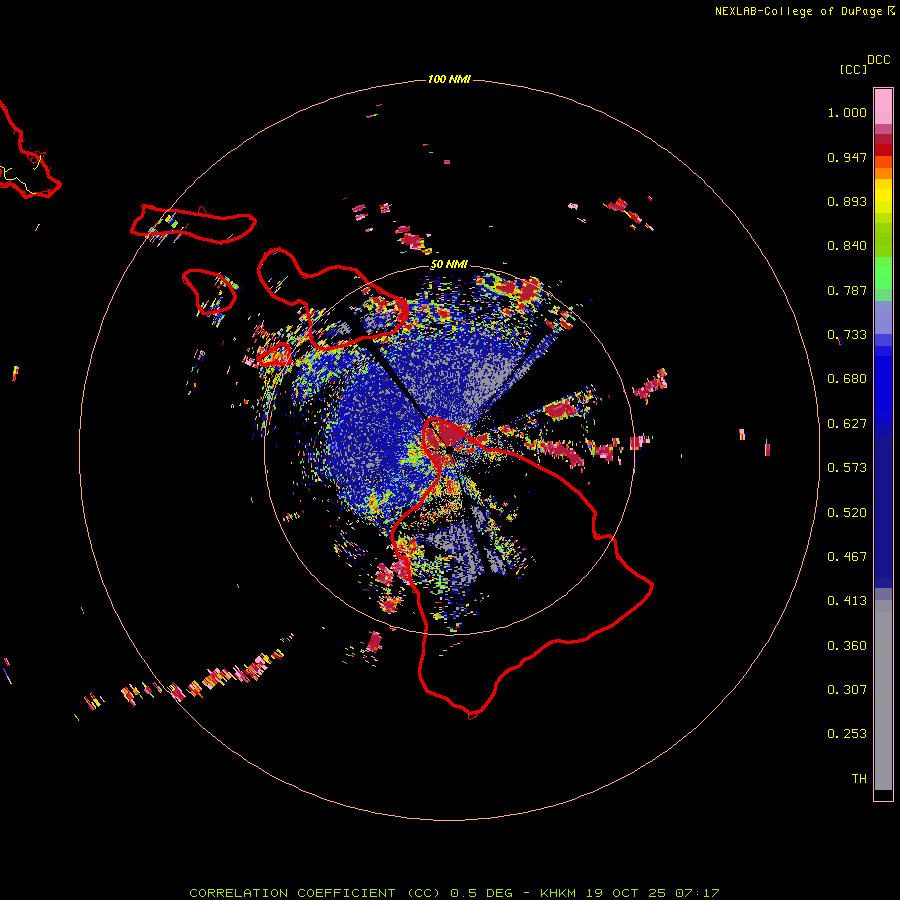Click the 0.840 value on the color scale

847,246
